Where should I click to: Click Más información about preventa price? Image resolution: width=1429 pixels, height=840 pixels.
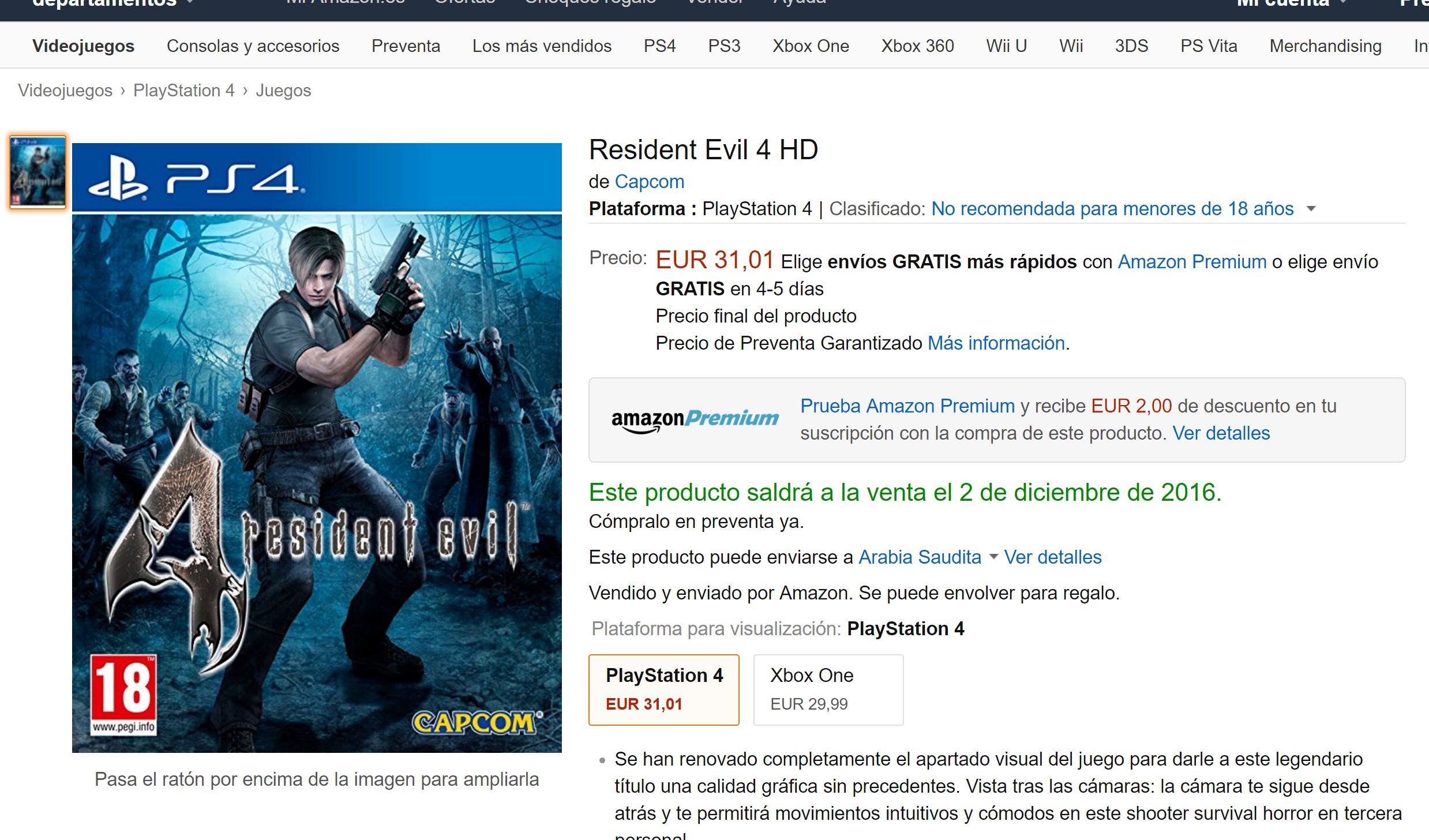996,343
